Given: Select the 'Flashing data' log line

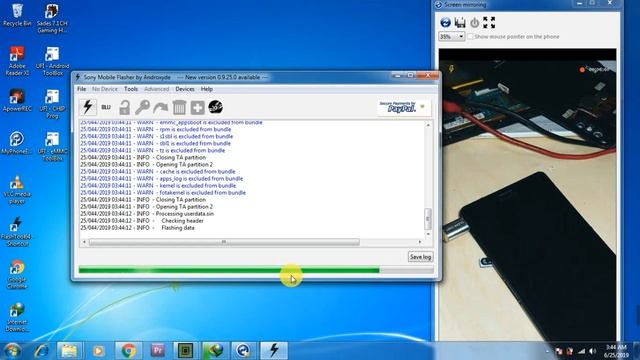Looking at the screenshot, I should click(x=137, y=228).
